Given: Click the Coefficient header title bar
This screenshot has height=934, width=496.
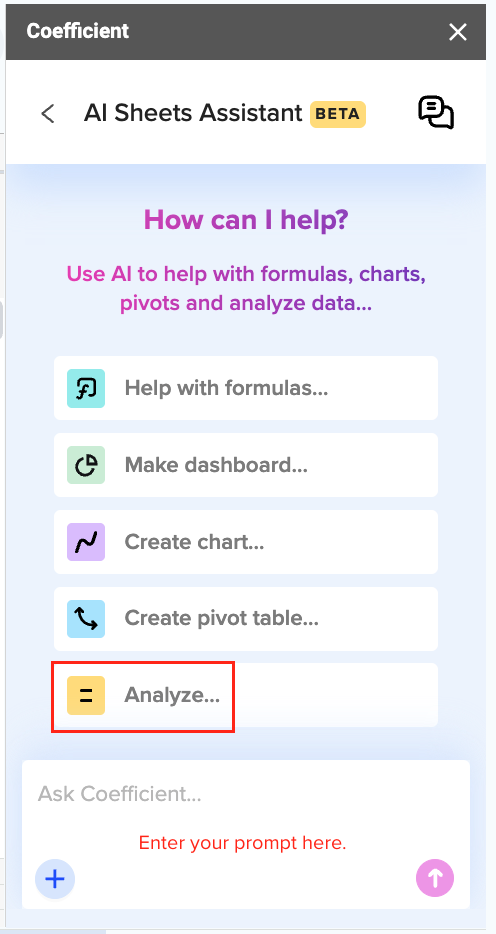Looking at the screenshot, I should pyautogui.click(x=78, y=31).
